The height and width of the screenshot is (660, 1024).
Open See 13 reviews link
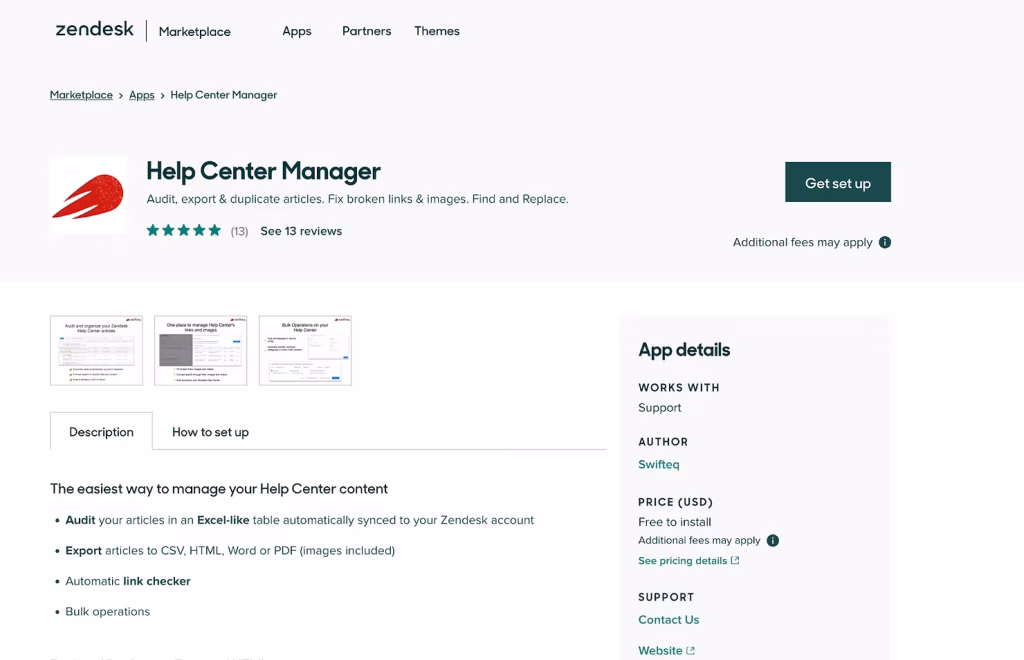coord(301,231)
